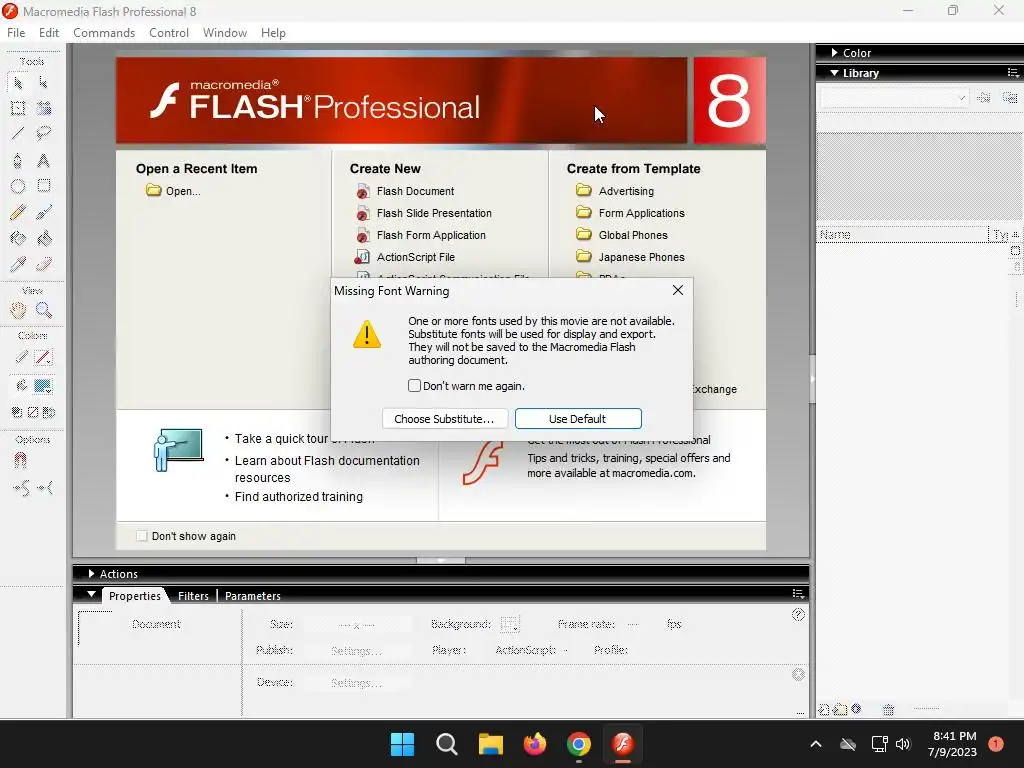This screenshot has height=768, width=1024.
Task: Toggle the Library pin current library icon
Action: point(984,98)
